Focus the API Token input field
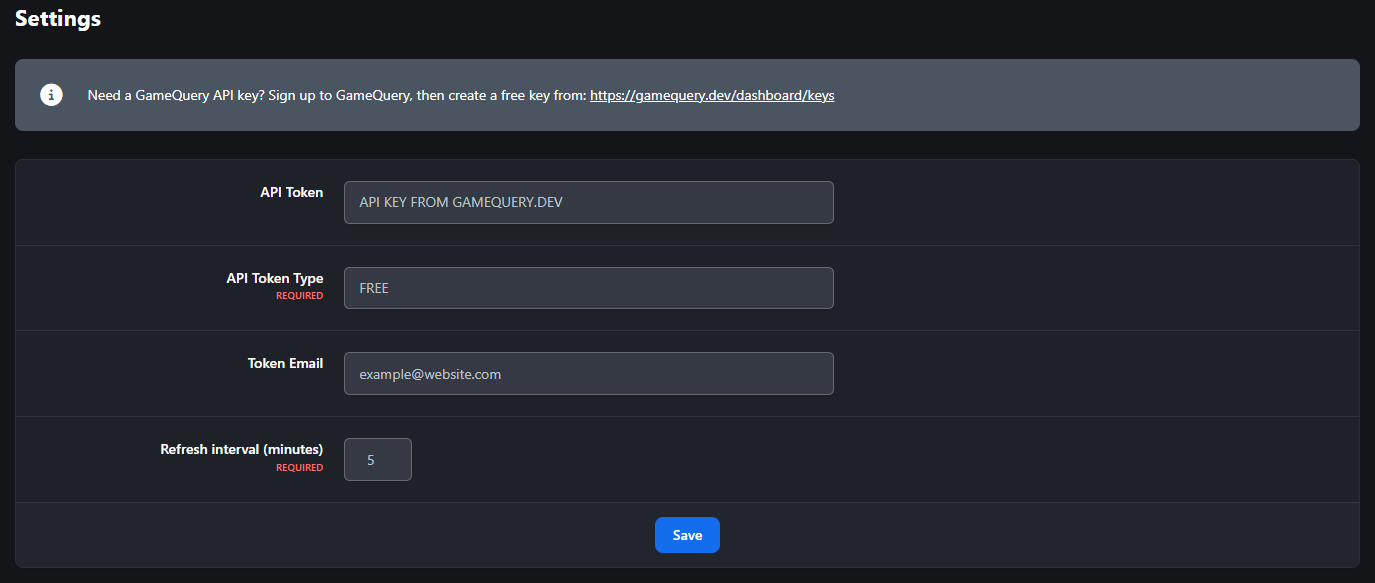This screenshot has height=583, width=1375. click(x=589, y=202)
